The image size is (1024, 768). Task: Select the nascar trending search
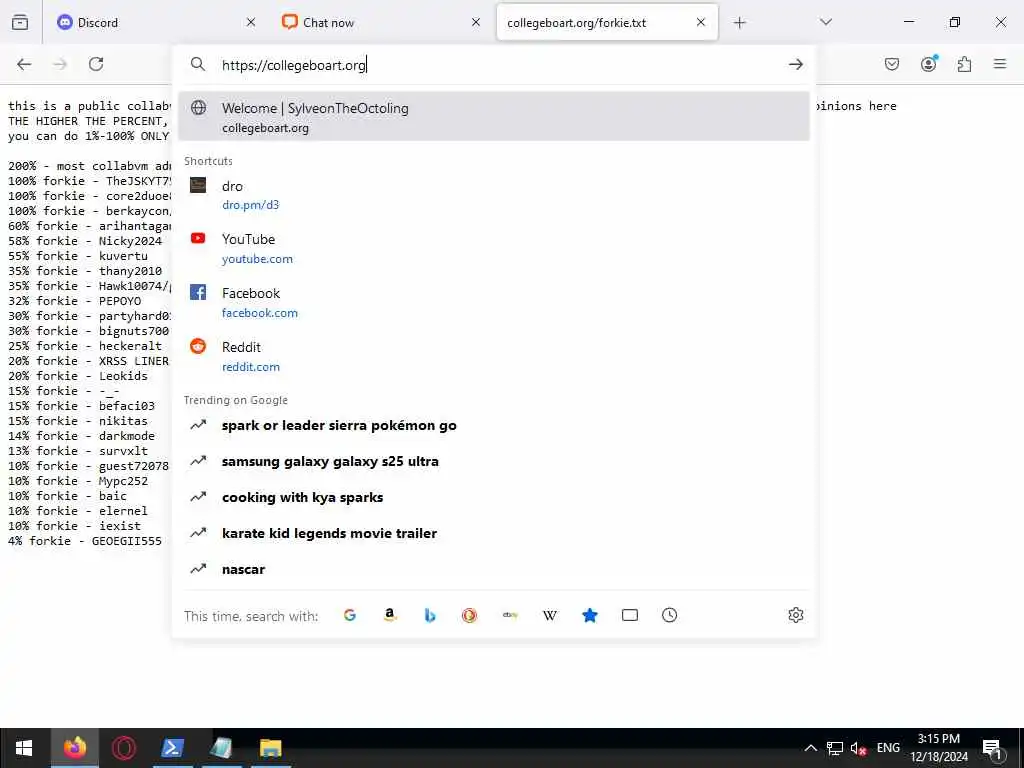pyautogui.click(x=494, y=569)
